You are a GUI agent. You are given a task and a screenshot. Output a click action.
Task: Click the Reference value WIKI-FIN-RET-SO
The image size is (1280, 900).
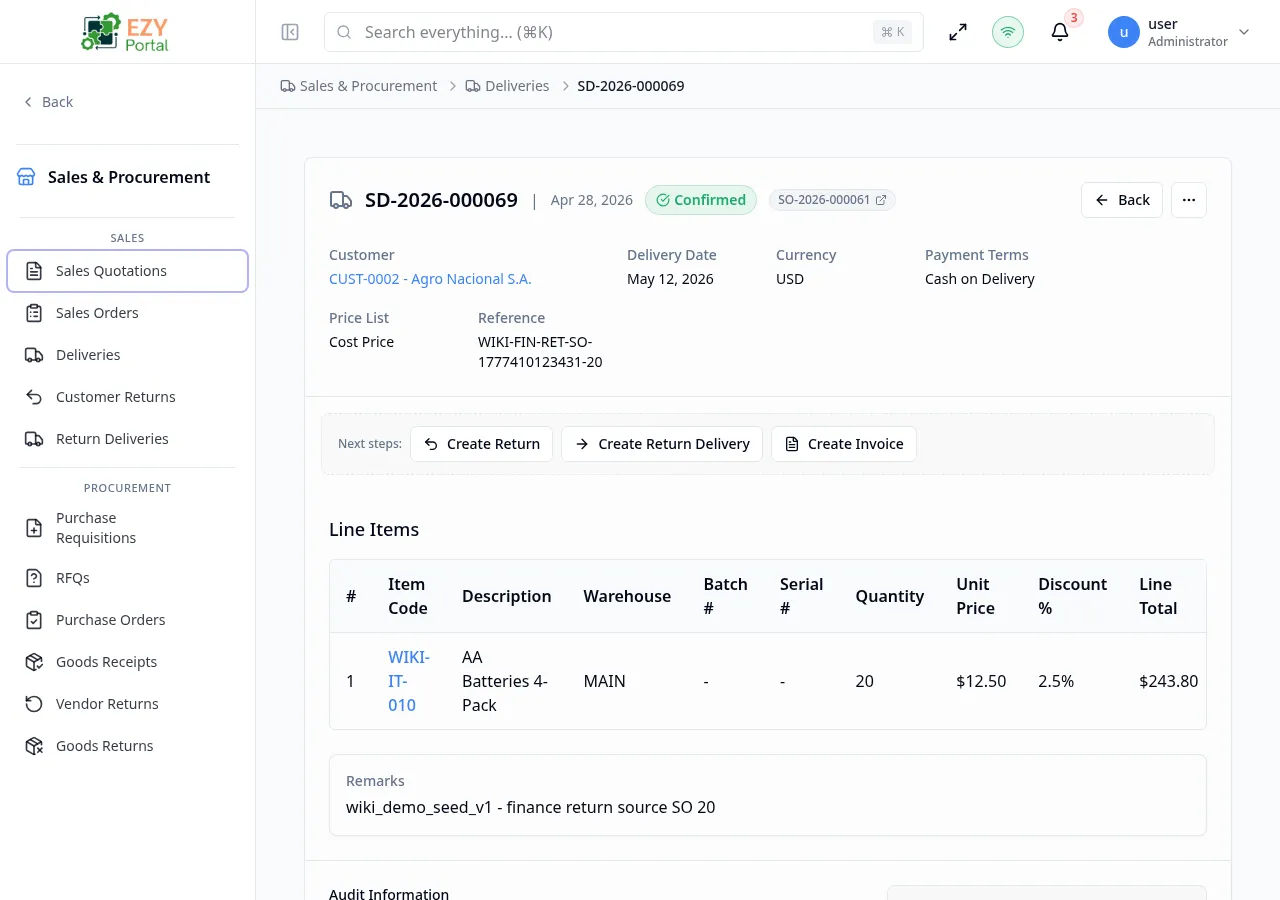(540, 352)
